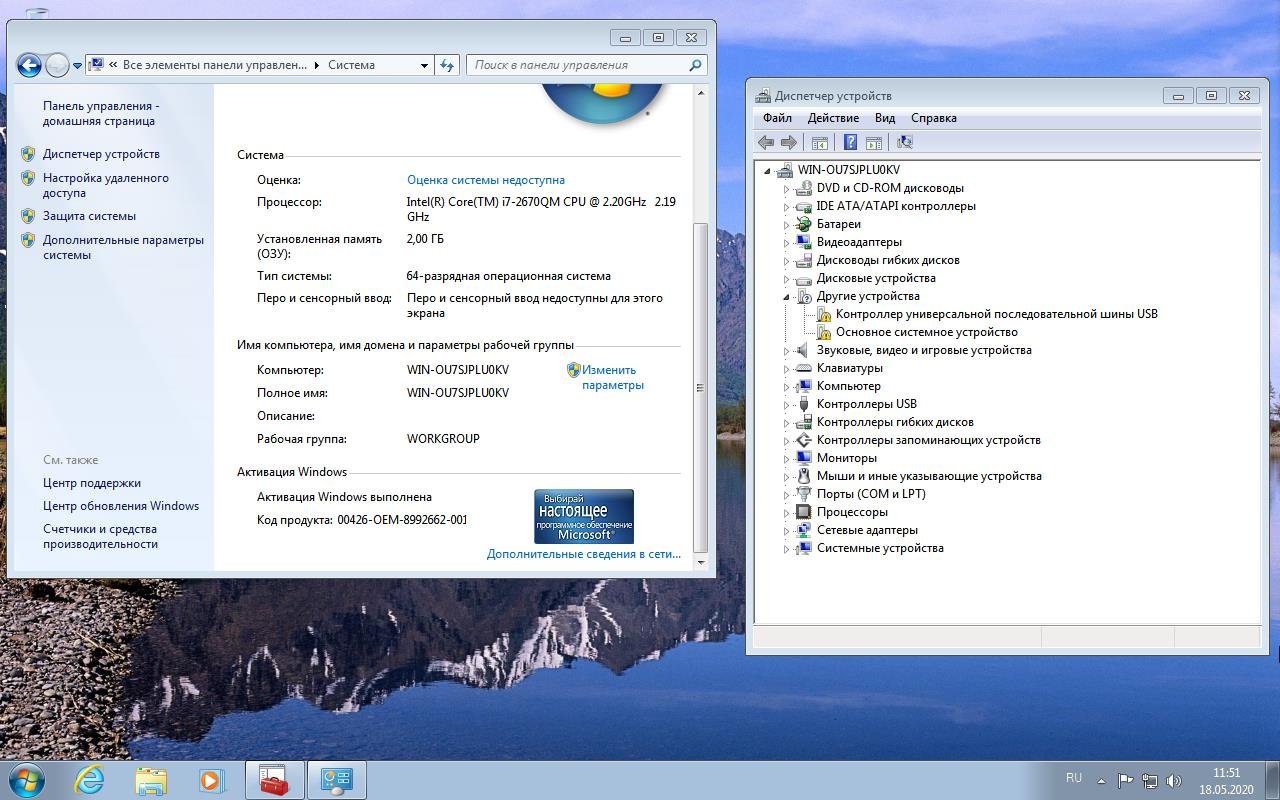Viewport: 1280px width, 800px height.
Task: Click the Система breadcrumb in address bar
Action: 351,65
